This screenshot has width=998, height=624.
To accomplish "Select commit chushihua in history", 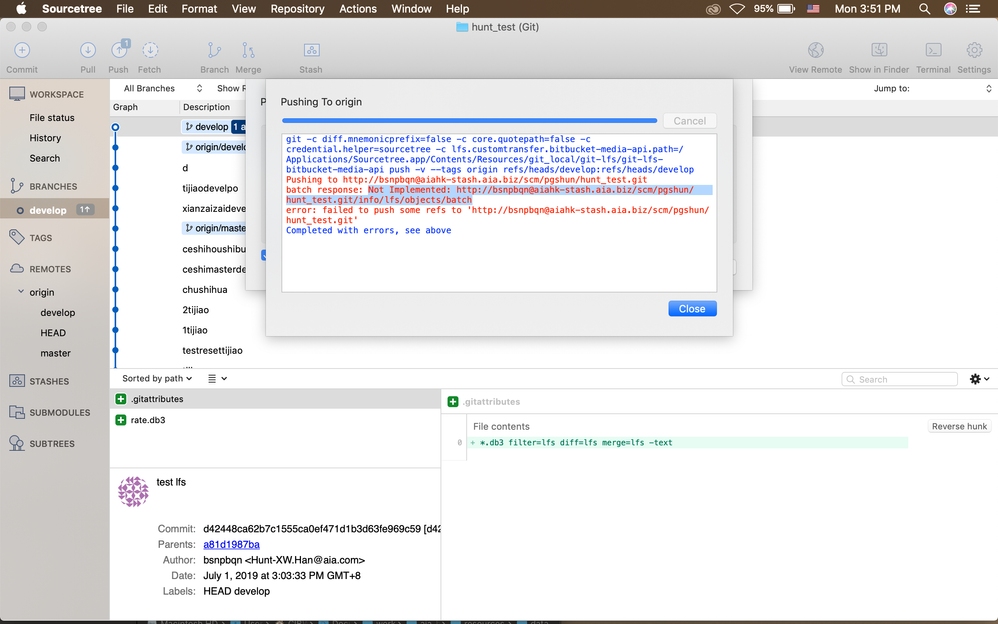I will pos(204,290).
